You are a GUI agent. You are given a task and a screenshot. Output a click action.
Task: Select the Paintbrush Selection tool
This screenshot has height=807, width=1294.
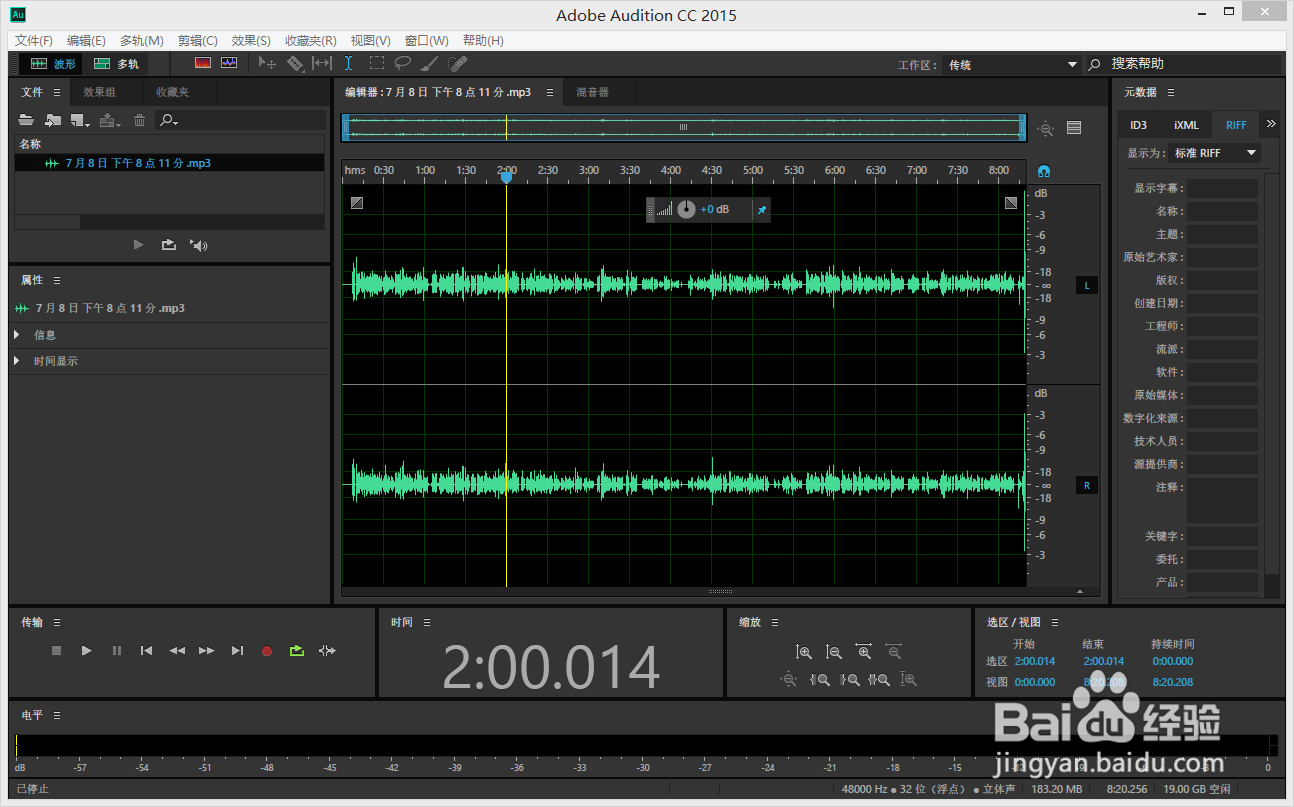(x=429, y=63)
